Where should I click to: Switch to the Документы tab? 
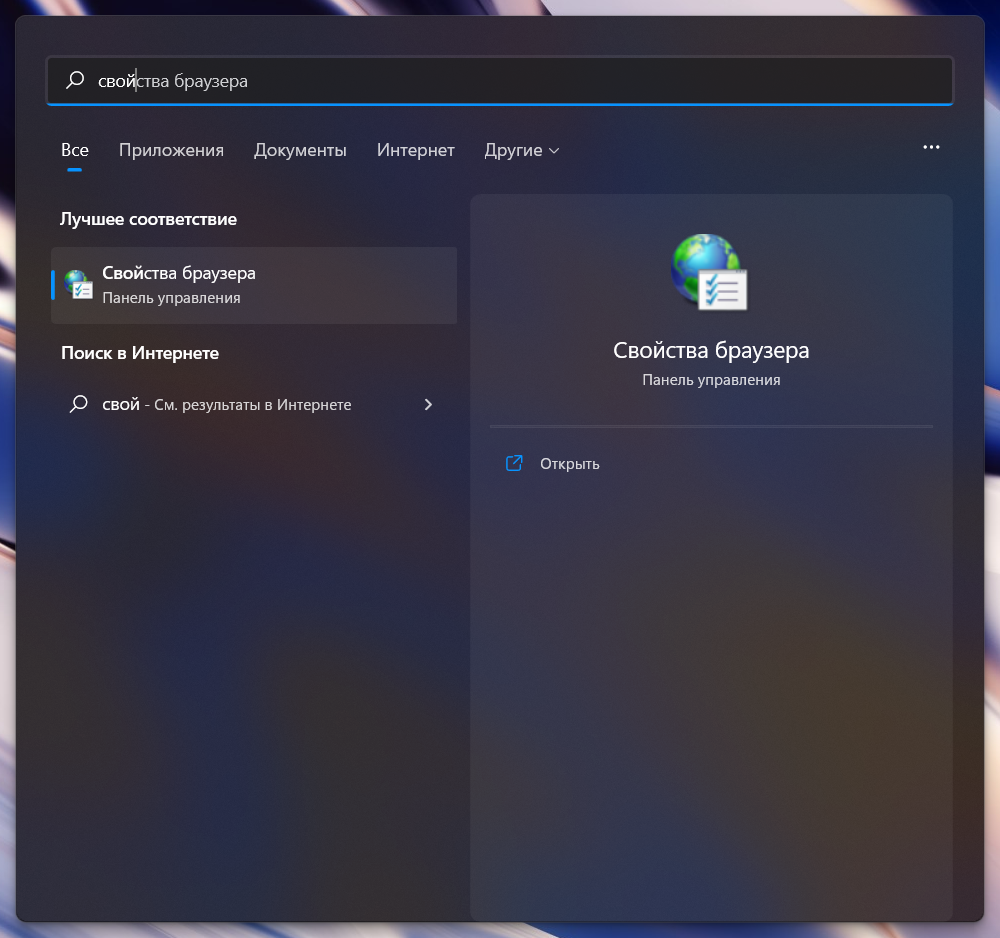tap(300, 150)
